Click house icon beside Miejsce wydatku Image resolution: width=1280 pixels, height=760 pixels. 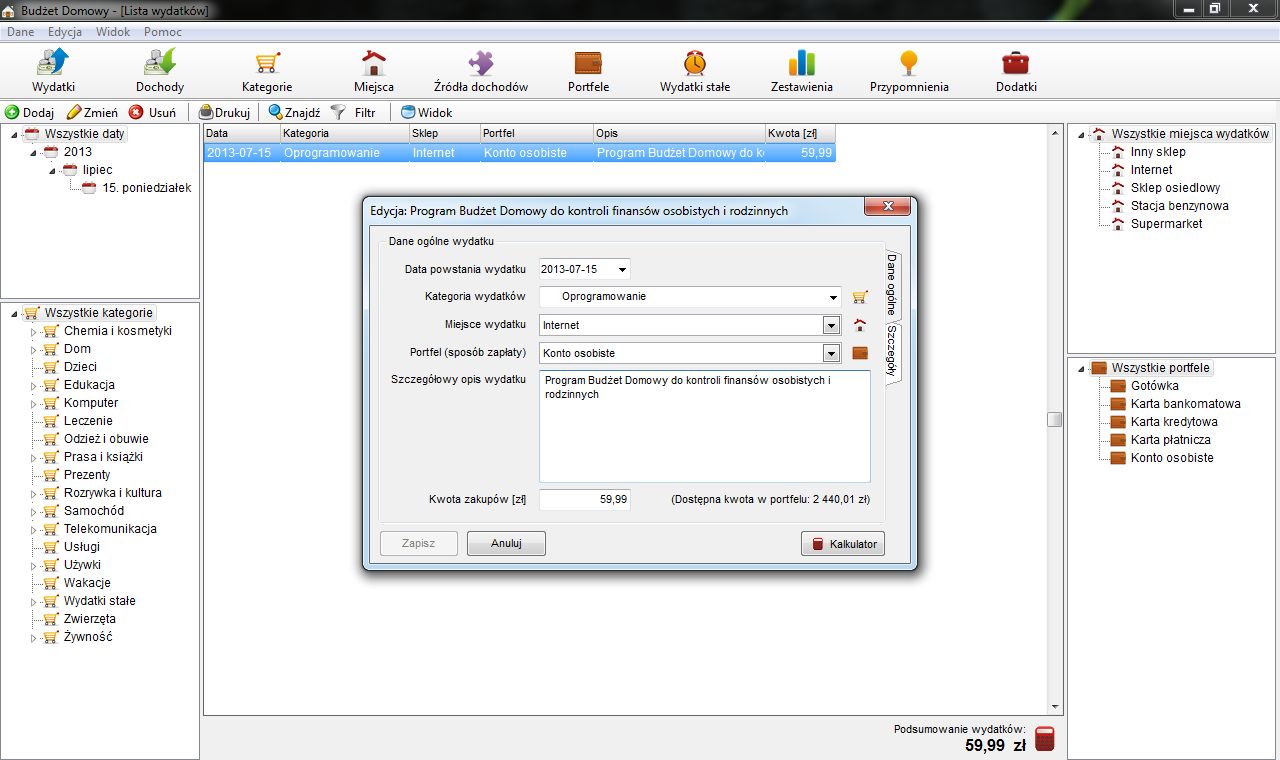(x=860, y=325)
